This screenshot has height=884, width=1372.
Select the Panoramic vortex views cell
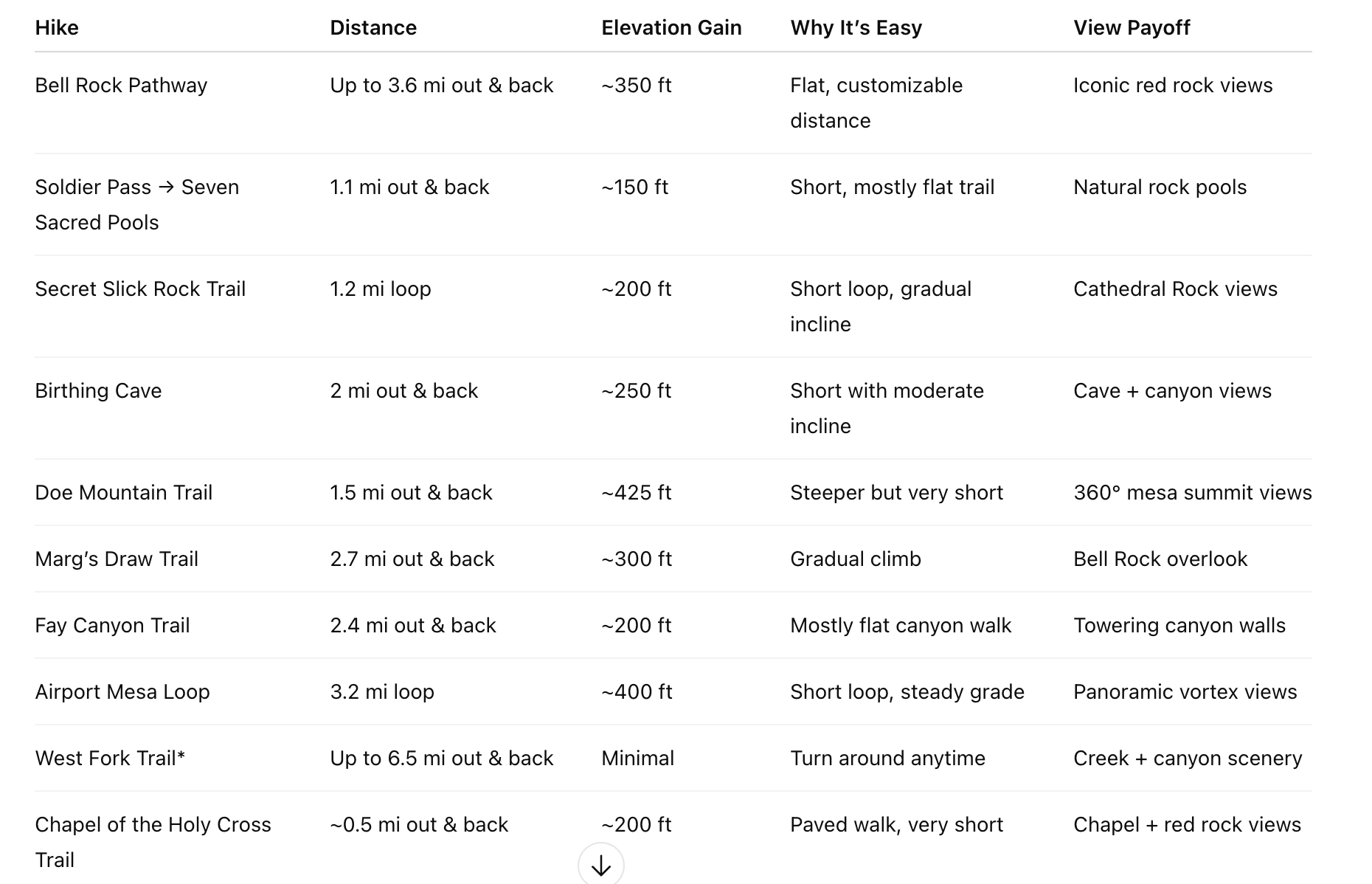pyautogui.click(x=1185, y=692)
